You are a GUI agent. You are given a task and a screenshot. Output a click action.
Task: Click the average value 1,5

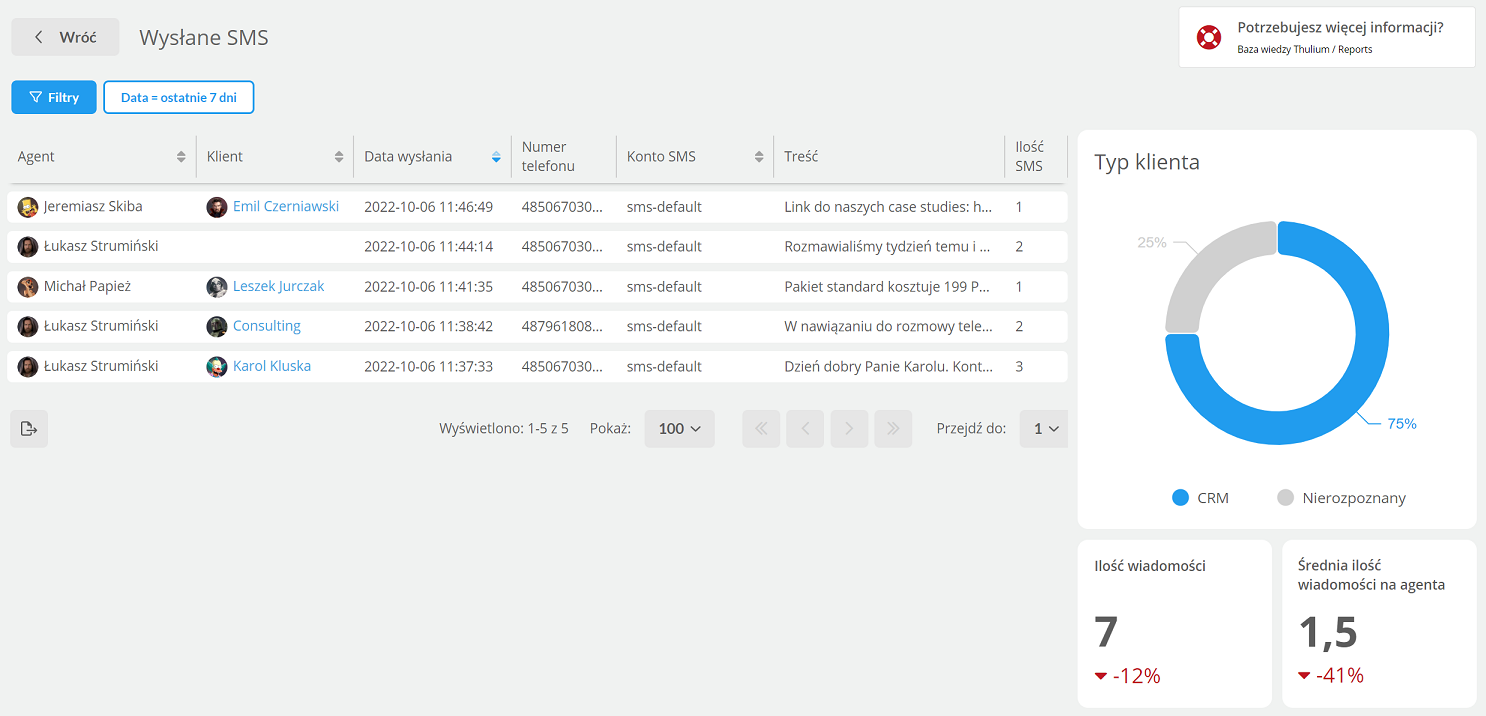point(1328,632)
